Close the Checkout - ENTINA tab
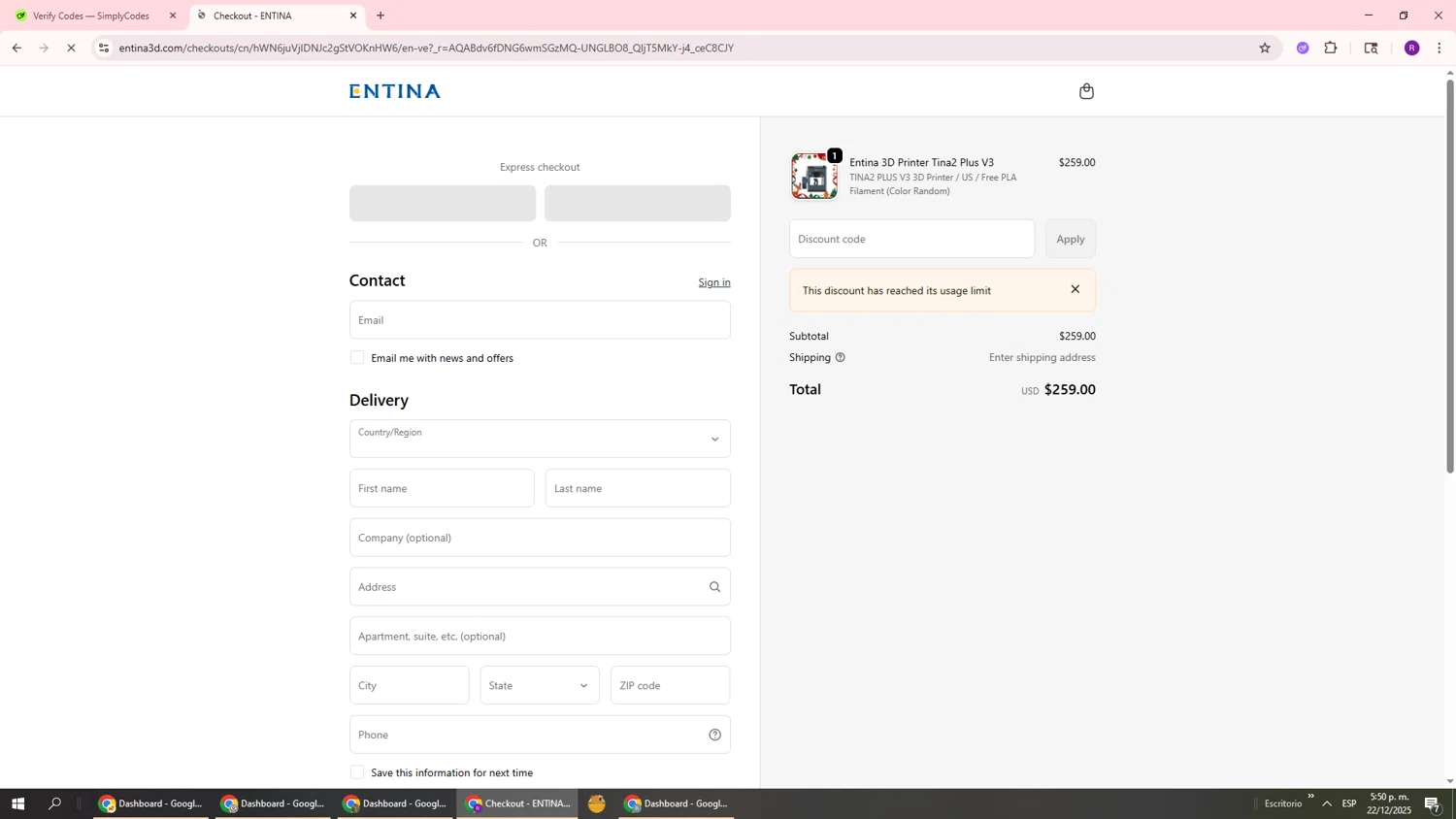The width and height of the screenshot is (1456, 819). [353, 16]
